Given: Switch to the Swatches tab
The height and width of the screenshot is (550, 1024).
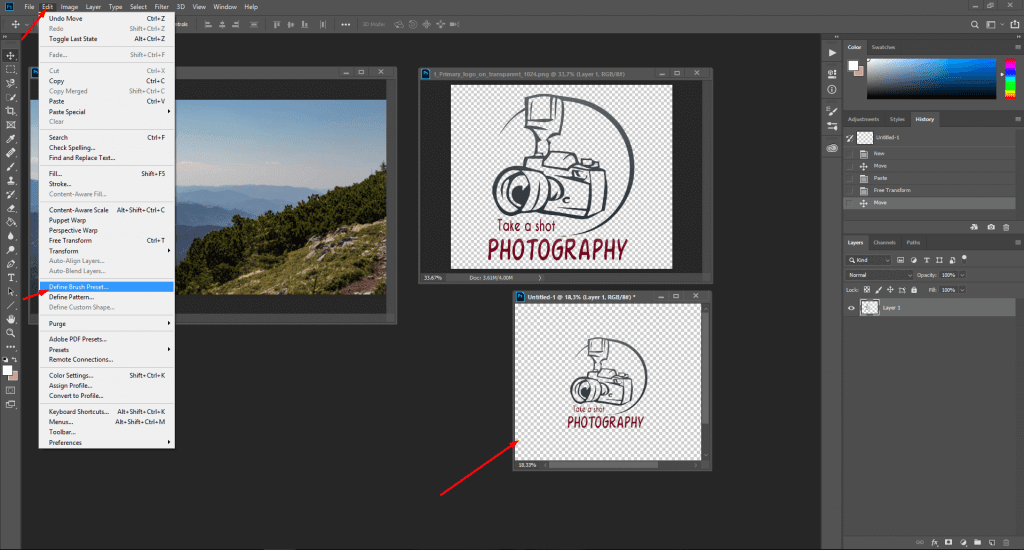Looking at the screenshot, I should (883, 47).
